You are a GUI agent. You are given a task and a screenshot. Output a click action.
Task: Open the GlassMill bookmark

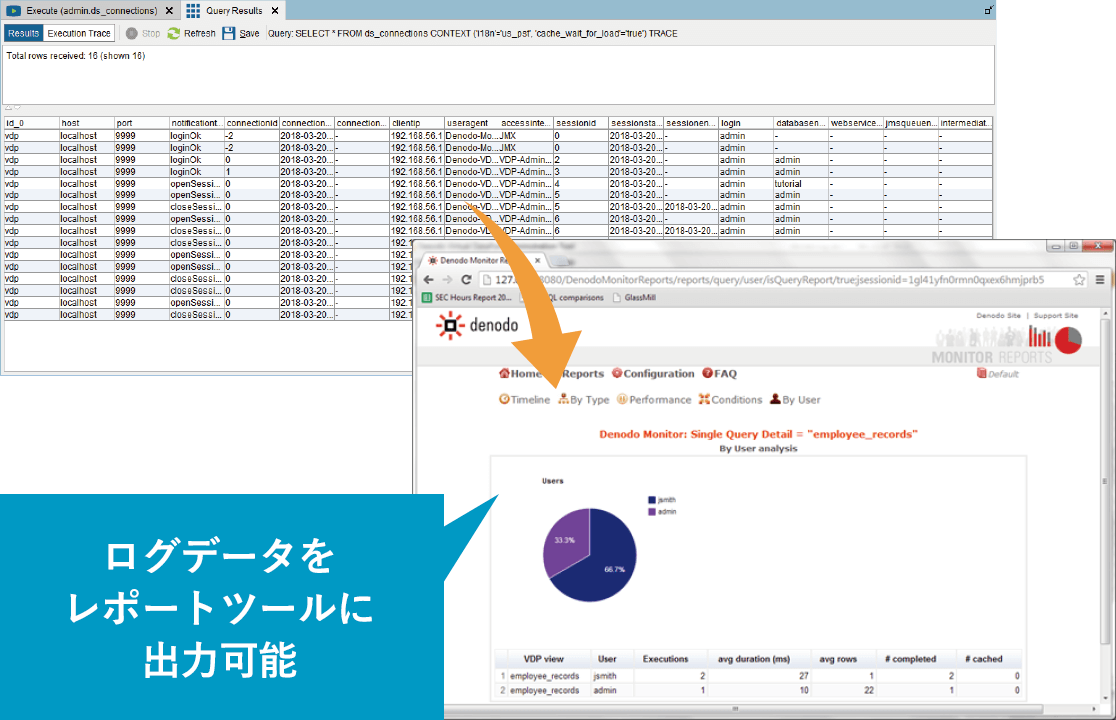click(x=634, y=297)
